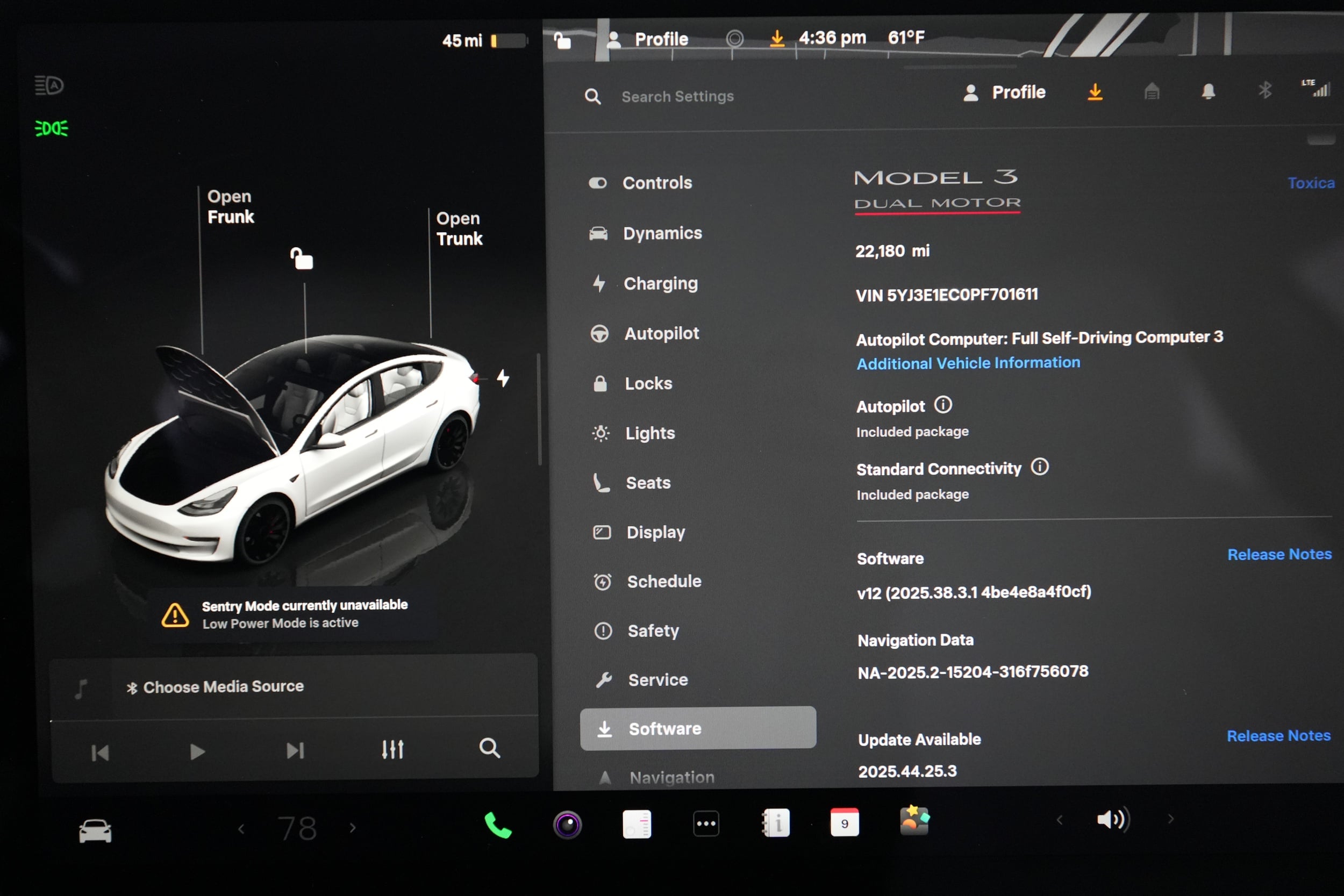Adjust volume with the speaker control
Viewport: 1344px width, 896px height.
pos(1113,820)
